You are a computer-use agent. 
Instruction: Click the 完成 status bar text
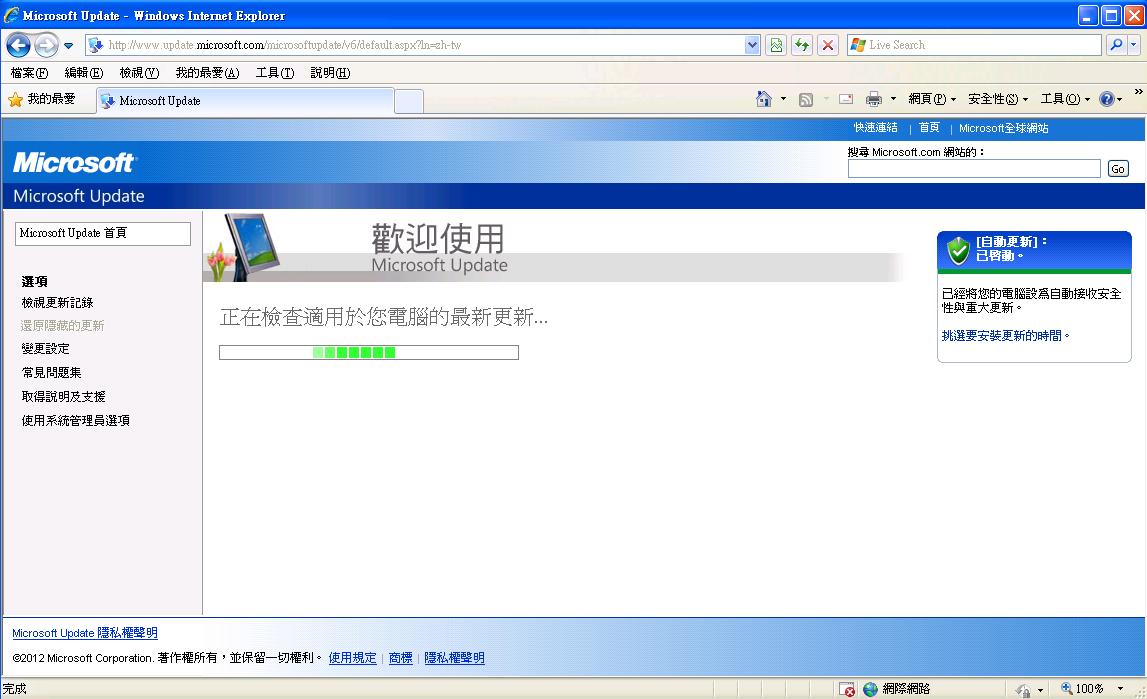pos(15,689)
